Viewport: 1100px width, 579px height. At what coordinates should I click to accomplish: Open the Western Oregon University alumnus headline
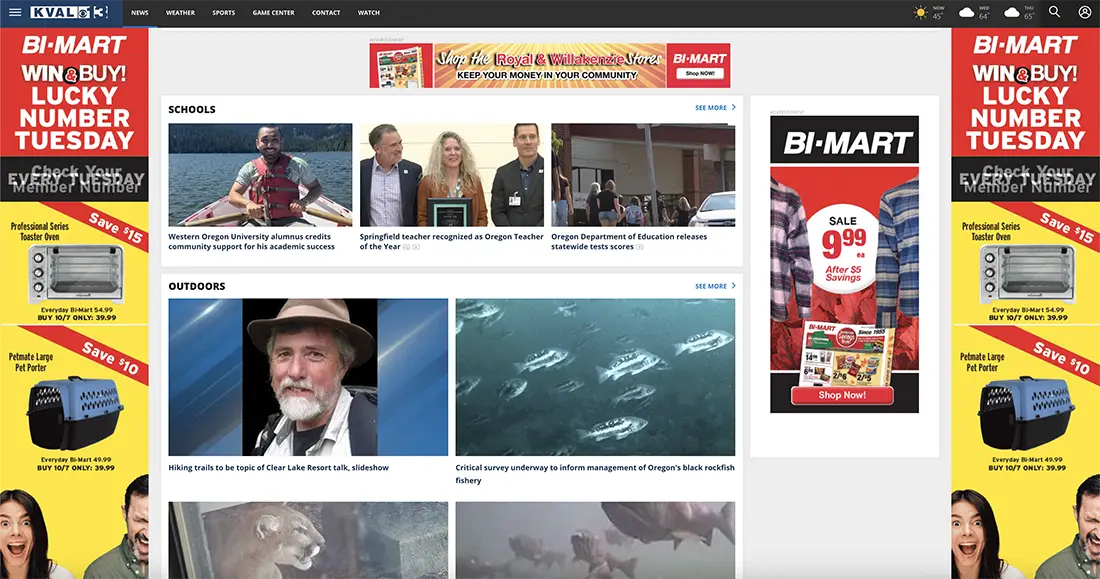point(251,241)
